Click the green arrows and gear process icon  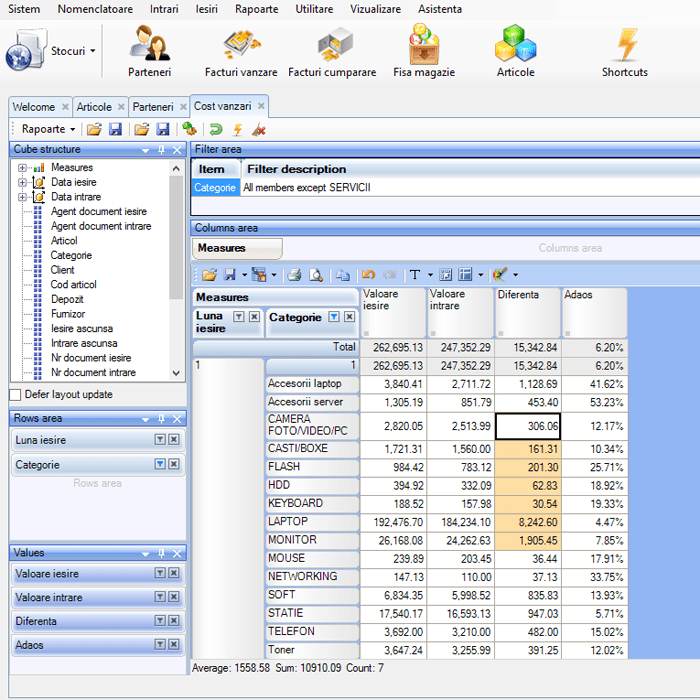click(x=189, y=129)
